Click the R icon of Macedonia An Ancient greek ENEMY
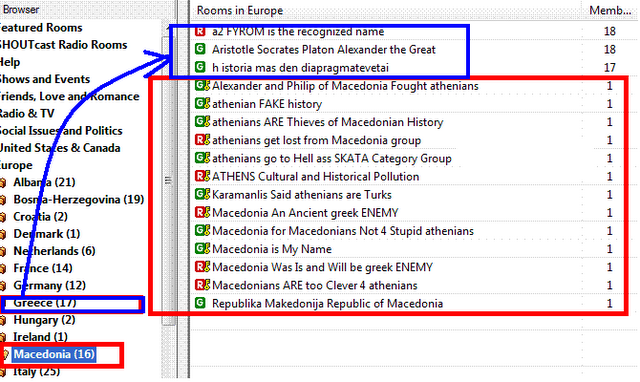 click(202, 213)
